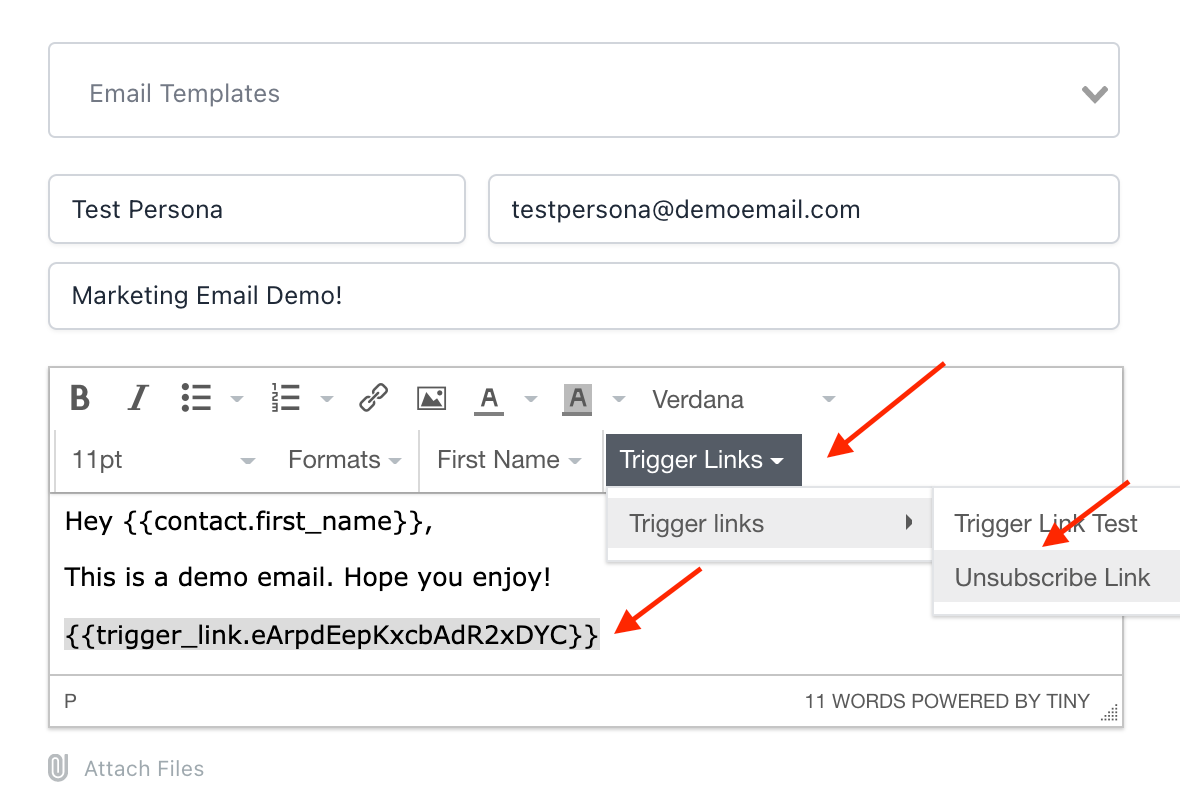
Task: Click the paperclip attach icon
Action: coord(58,768)
